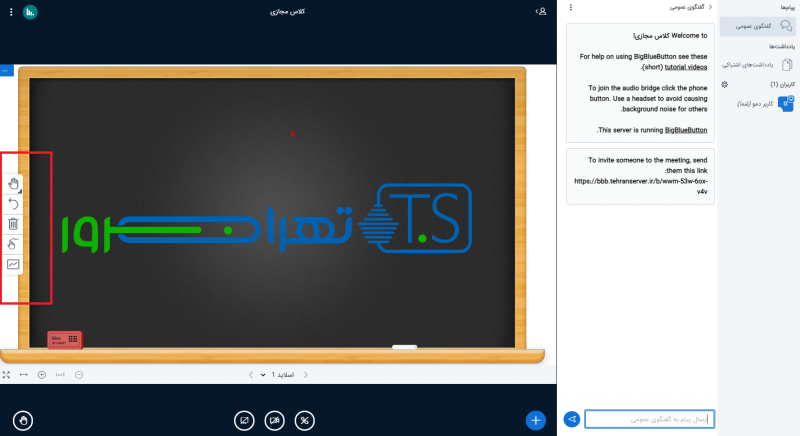Click the trash icon to clear annotations
800x436 pixels.
click(x=13, y=224)
